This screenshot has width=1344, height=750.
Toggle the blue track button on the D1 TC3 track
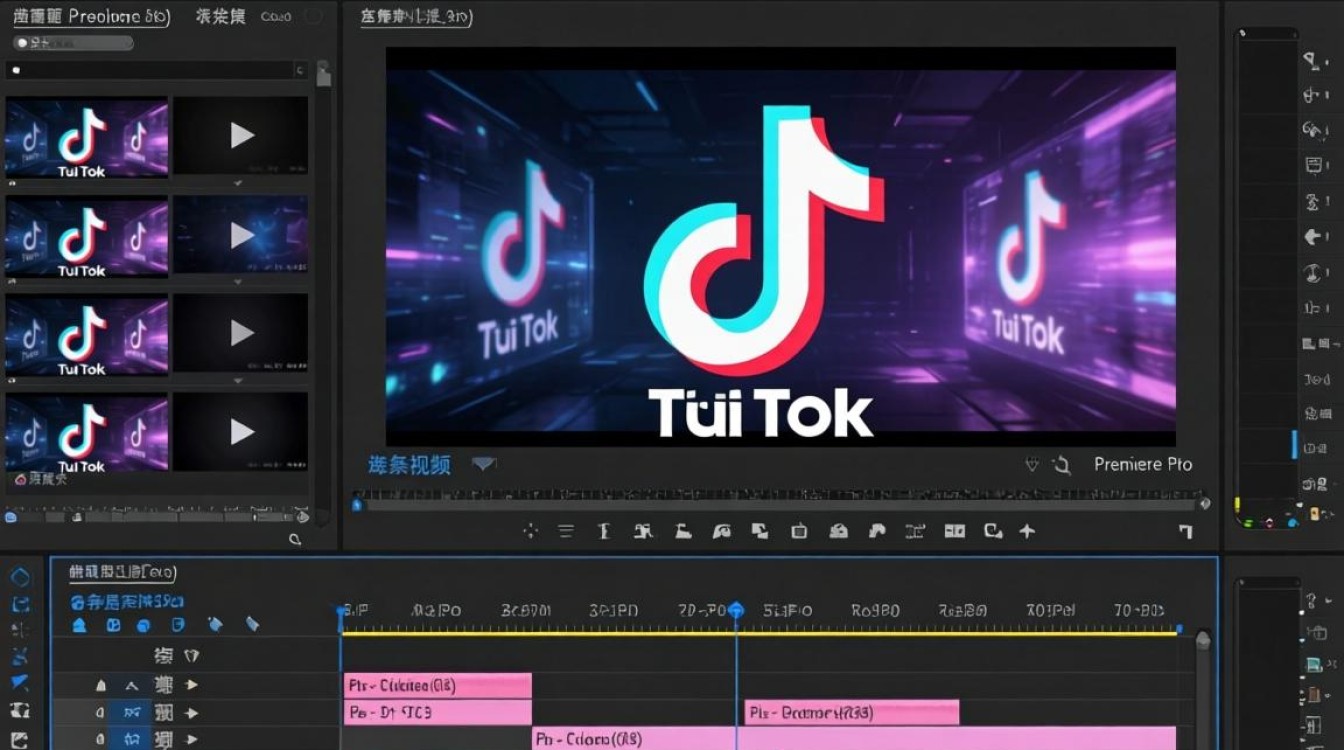click(131, 713)
